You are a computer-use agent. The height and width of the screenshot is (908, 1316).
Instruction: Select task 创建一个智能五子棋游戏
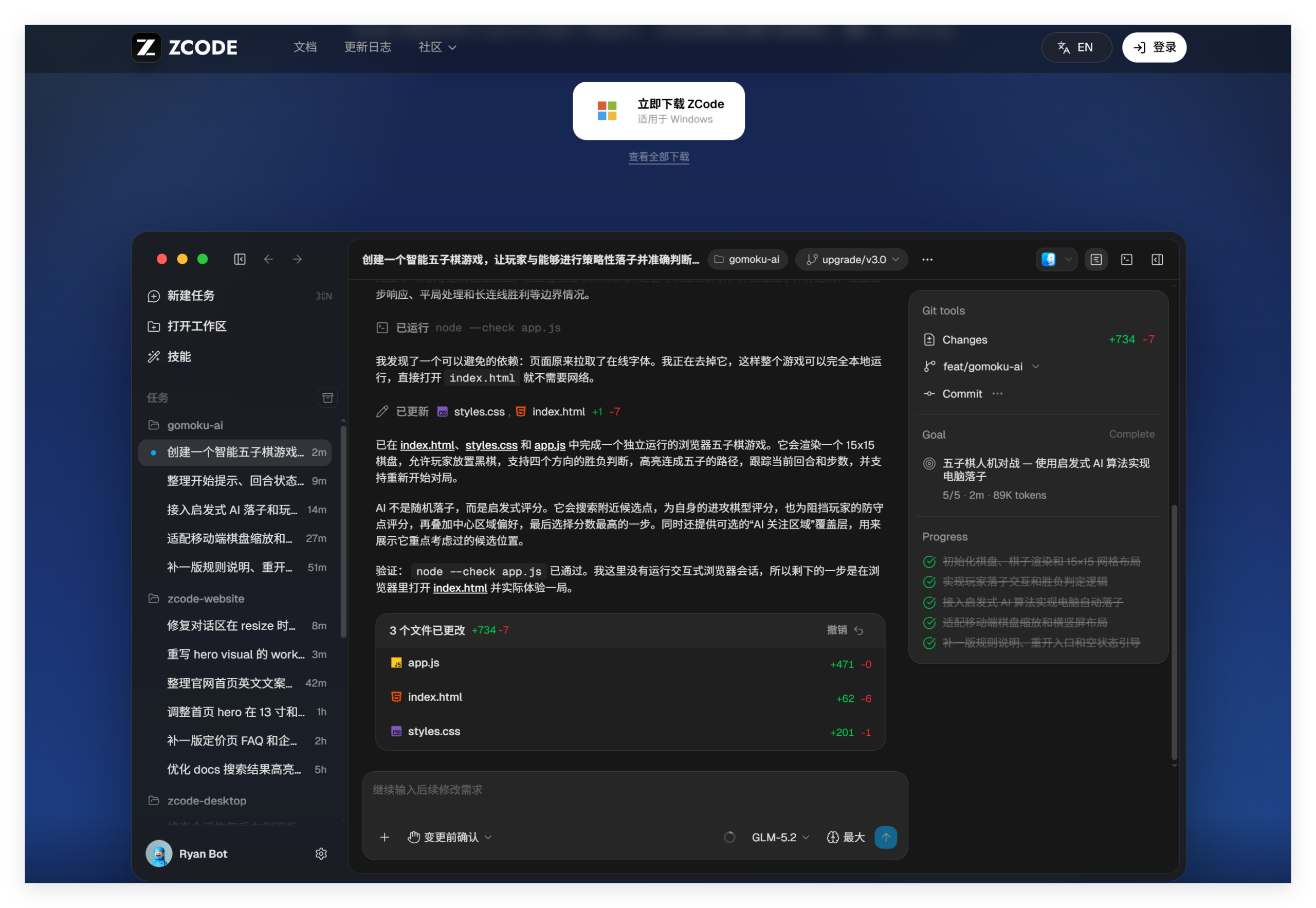point(235,452)
